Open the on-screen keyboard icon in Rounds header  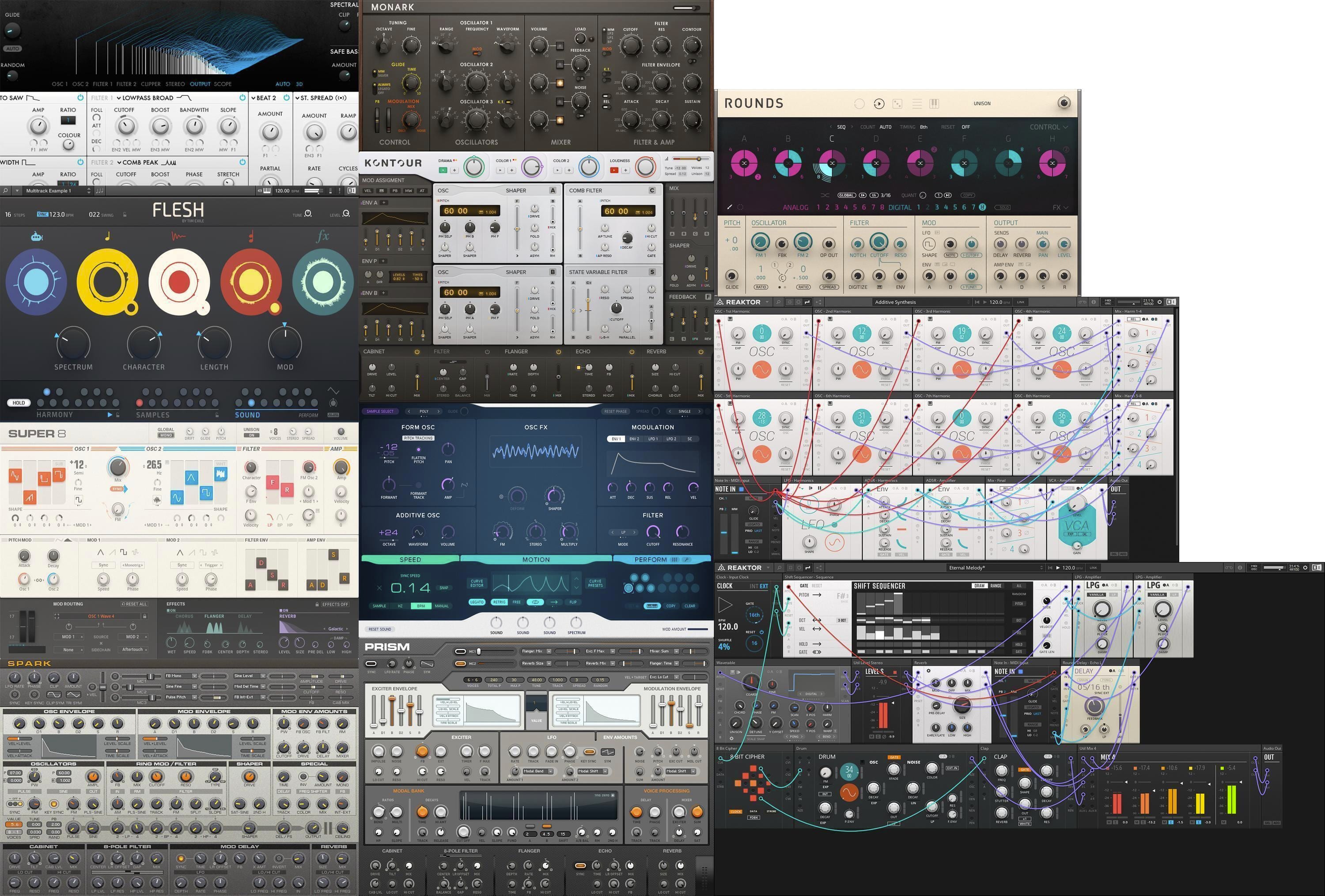pyautogui.click(x=935, y=104)
